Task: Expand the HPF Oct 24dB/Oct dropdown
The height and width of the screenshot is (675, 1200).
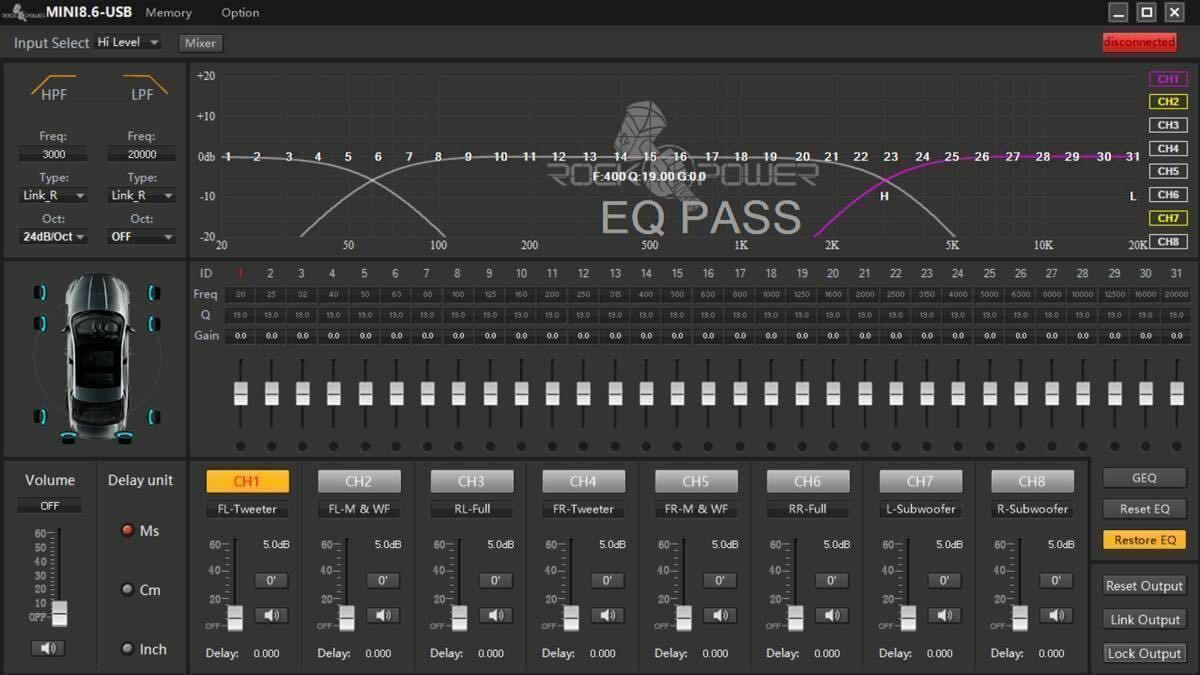Action: (x=54, y=237)
